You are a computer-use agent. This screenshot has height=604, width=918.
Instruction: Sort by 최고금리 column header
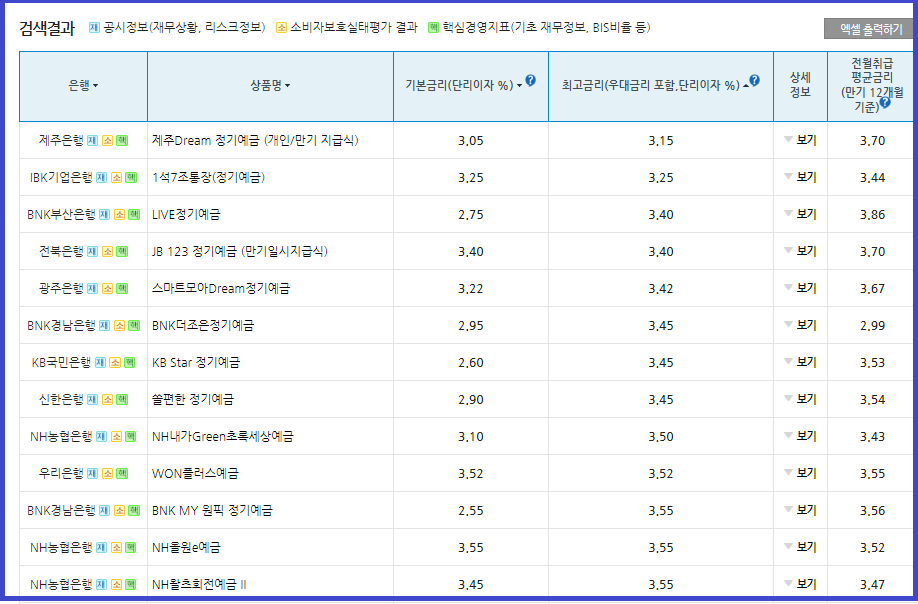click(x=655, y=85)
